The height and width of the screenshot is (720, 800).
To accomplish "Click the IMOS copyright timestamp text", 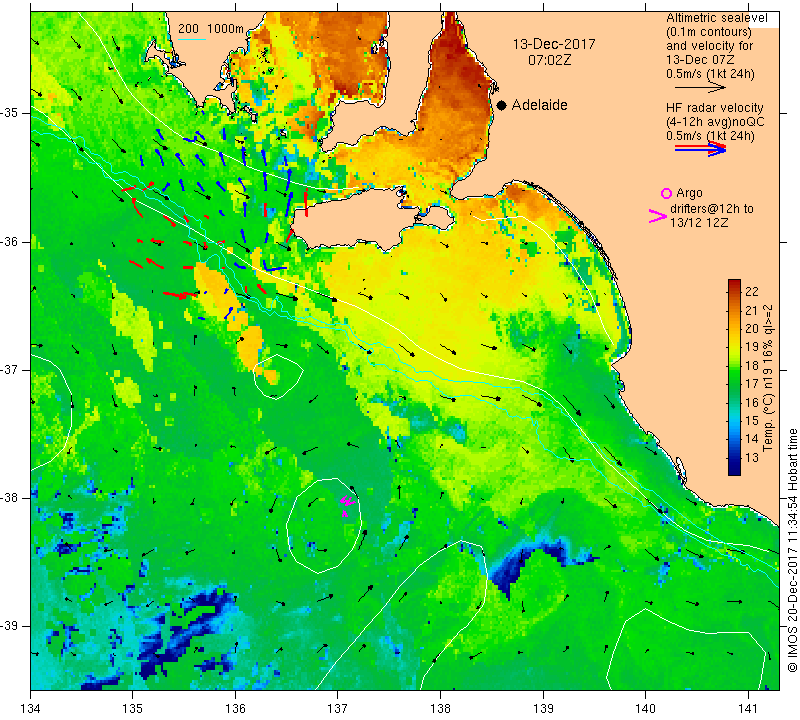I will [792, 550].
